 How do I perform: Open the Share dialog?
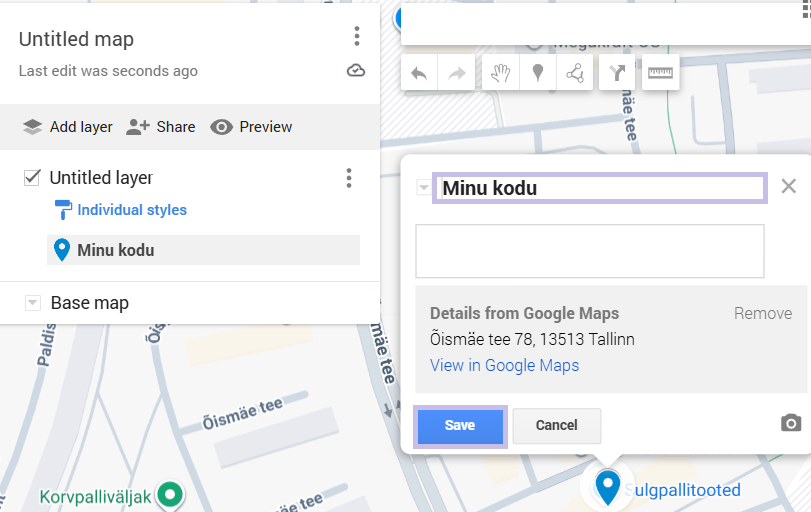tap(161, 127)
